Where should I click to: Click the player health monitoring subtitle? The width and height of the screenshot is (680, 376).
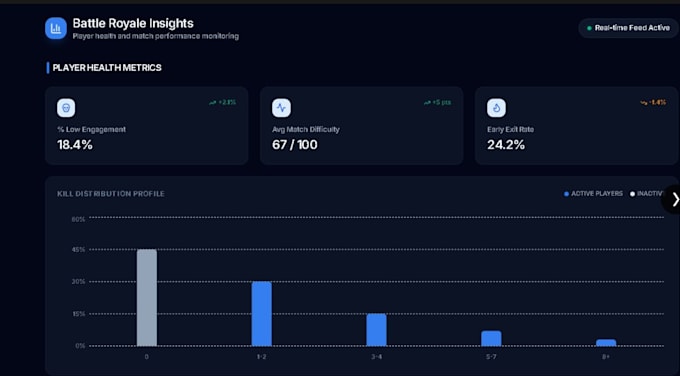[156, 36]
